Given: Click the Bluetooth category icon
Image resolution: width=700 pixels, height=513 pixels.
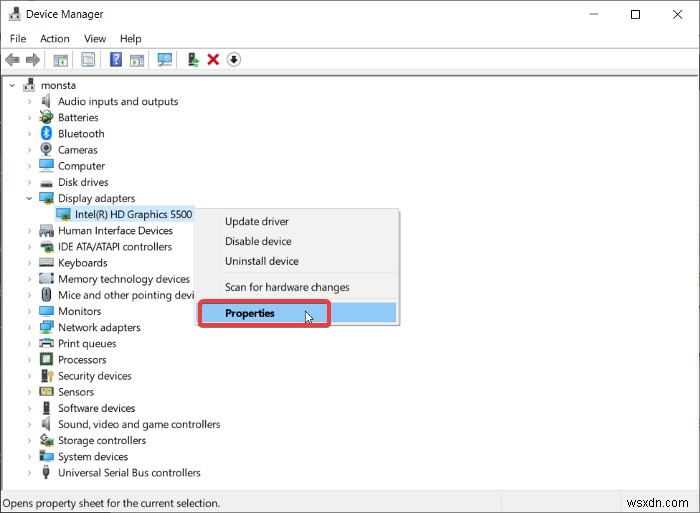Looking at the screenshot, I should [46, 133].
